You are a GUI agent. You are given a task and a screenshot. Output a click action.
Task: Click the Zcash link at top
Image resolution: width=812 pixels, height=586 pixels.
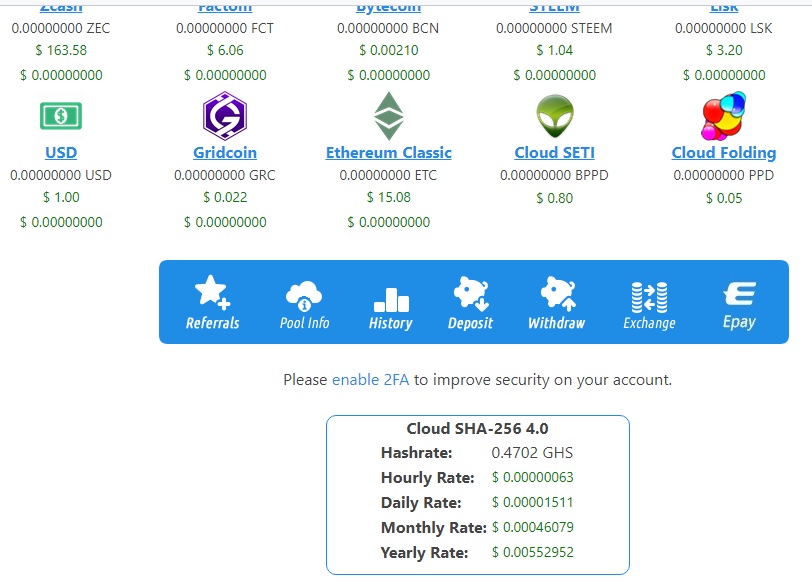click(61, 7)
